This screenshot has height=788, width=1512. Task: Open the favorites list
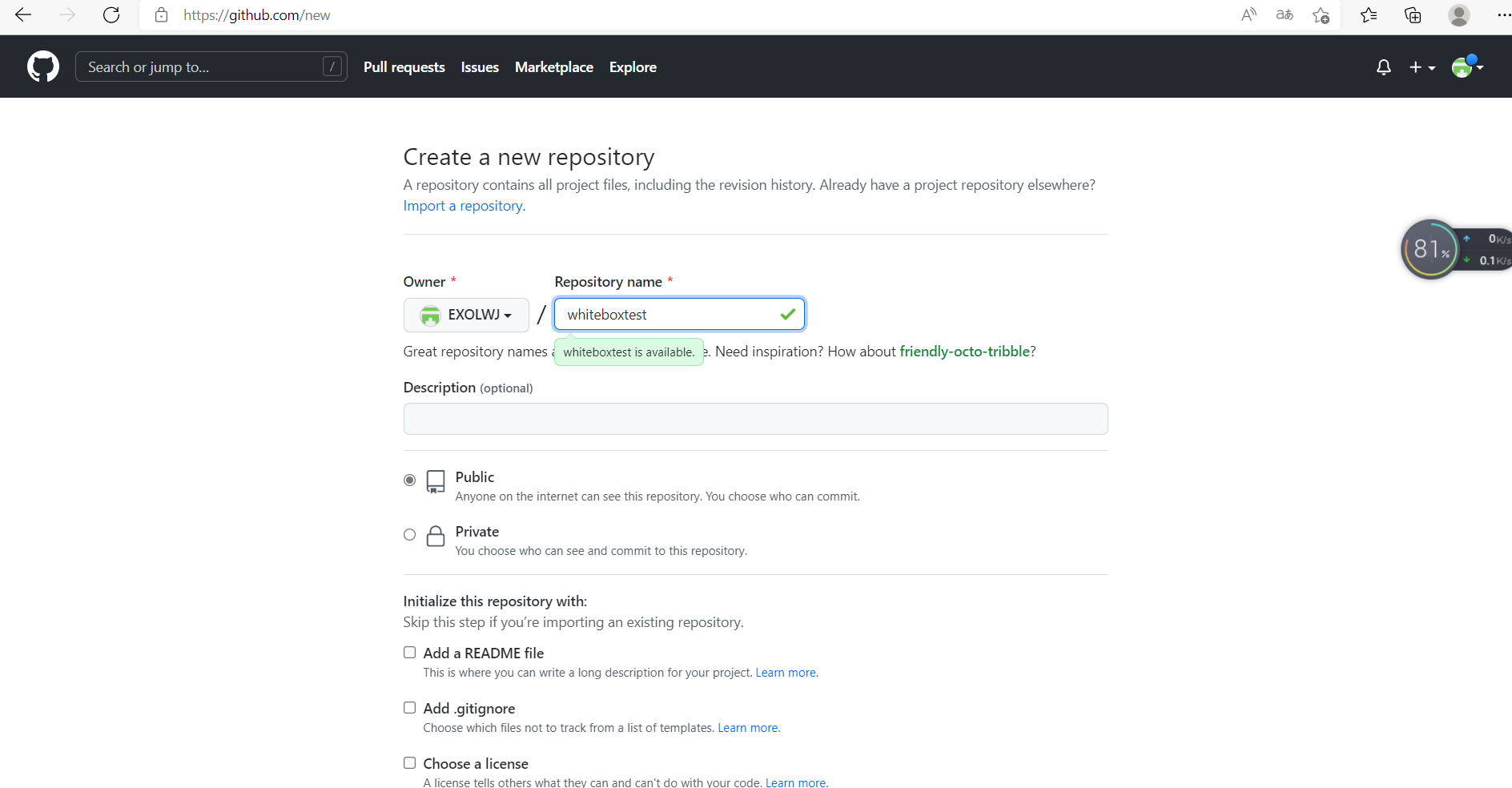click(x=1369, y=15)
